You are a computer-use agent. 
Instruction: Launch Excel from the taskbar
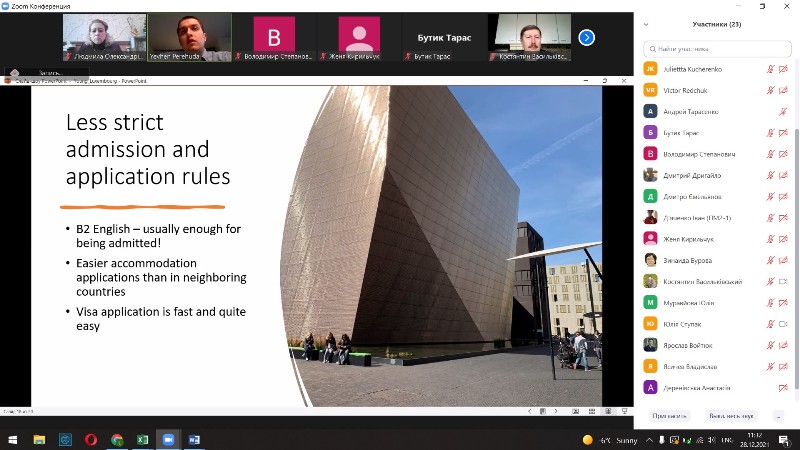point(142,439)
